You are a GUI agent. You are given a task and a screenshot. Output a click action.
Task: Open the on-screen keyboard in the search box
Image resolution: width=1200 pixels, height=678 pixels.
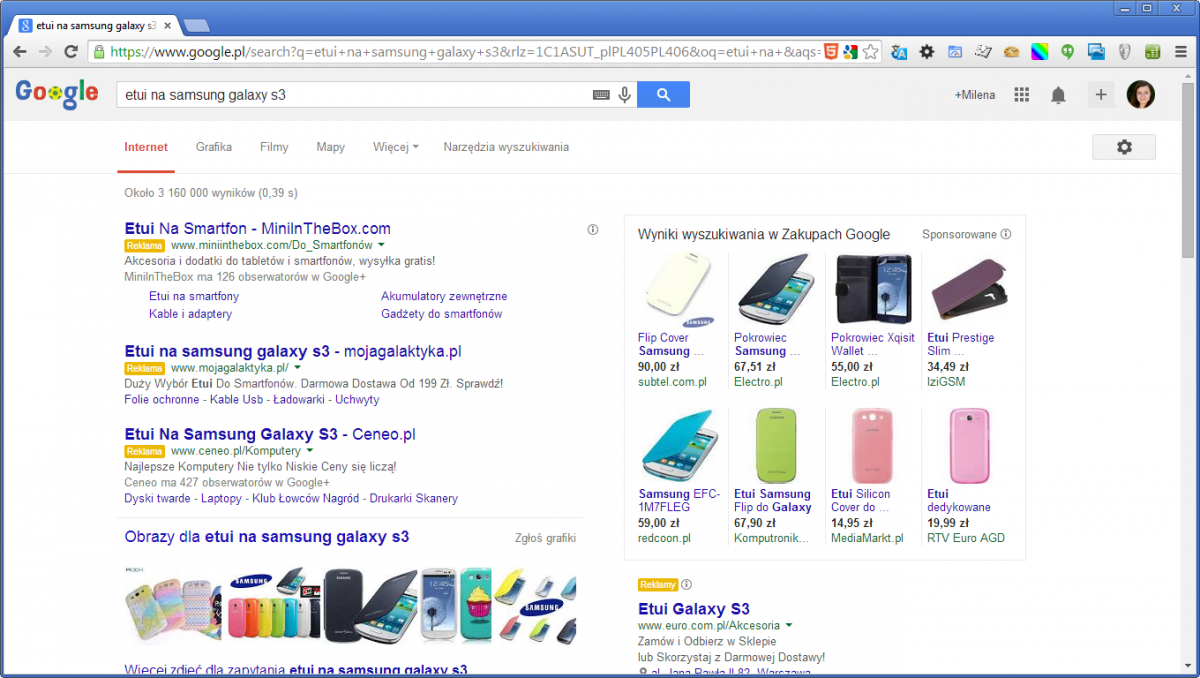click(601, 95)
